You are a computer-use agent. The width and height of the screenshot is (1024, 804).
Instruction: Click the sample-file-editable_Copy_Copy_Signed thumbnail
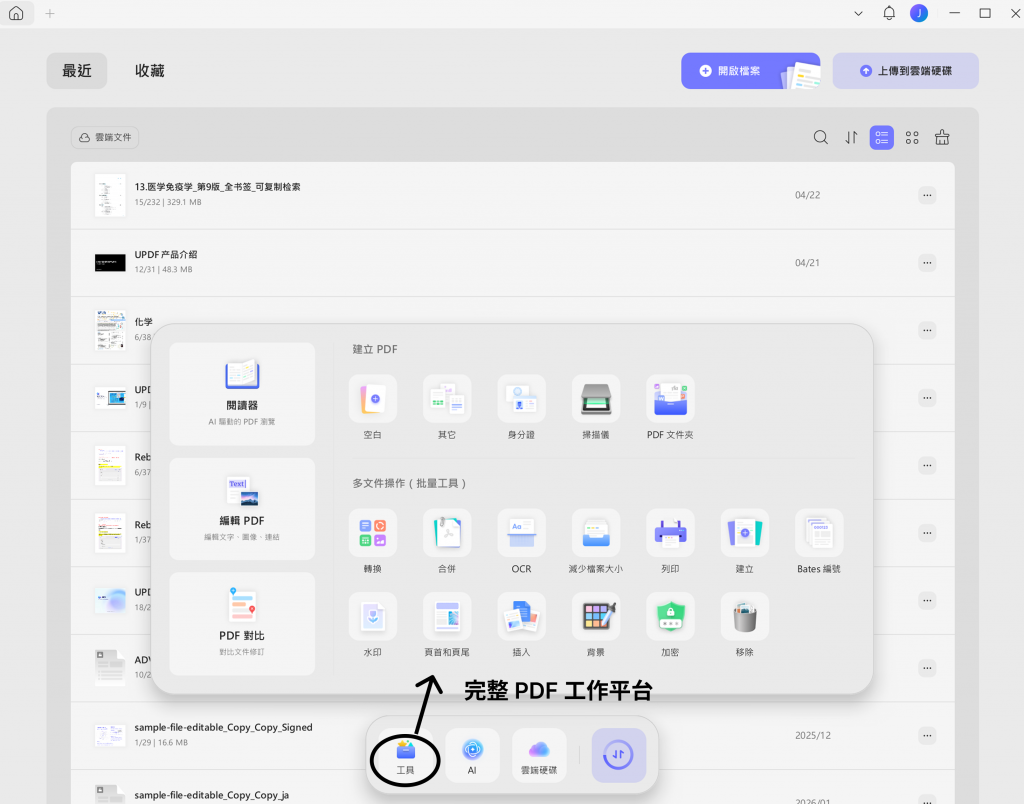click(x=110, y=735)
